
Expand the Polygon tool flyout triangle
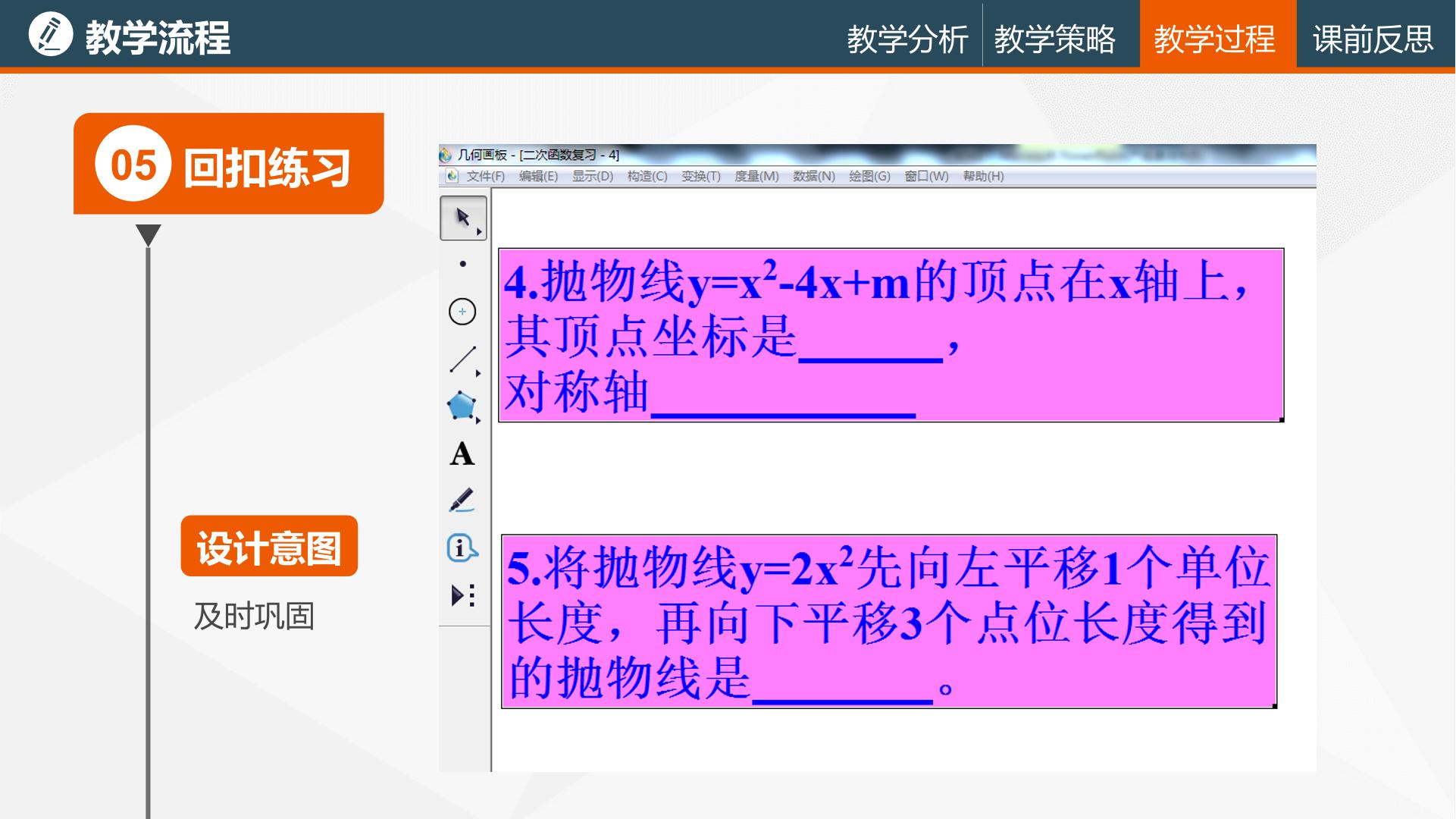coord(478,420)
